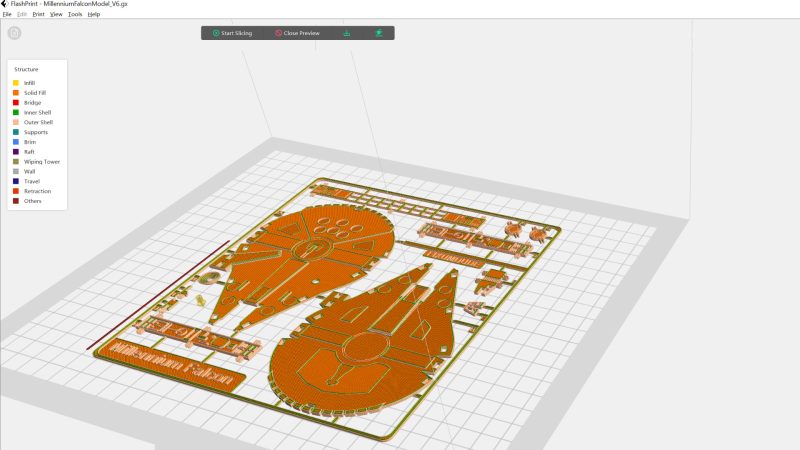Open the File menu
This screenshot has width=800, height=450.
click(x=7, y=14)
